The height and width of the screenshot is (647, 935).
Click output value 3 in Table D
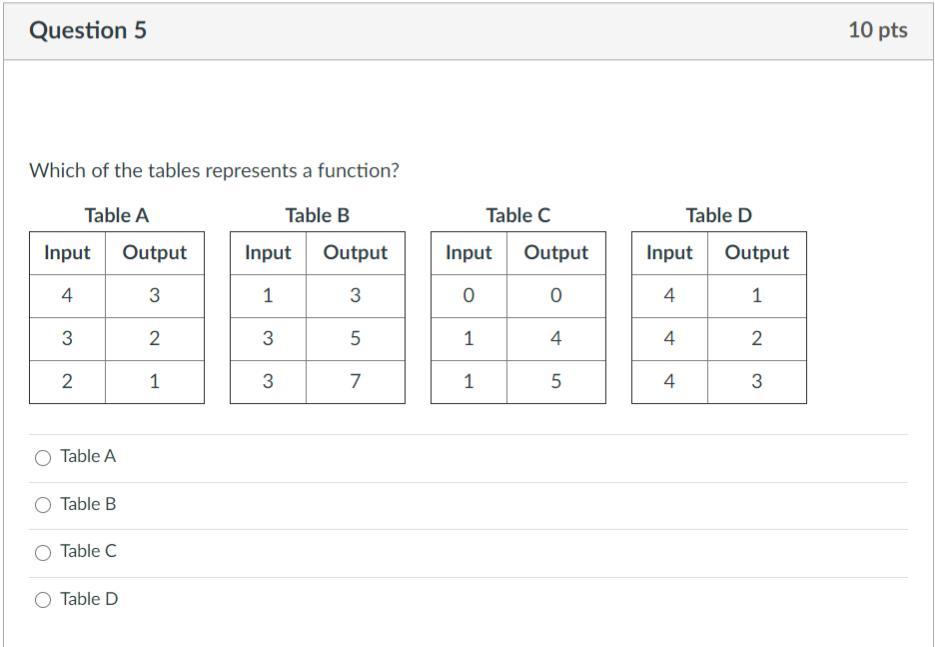coord(756,381)
